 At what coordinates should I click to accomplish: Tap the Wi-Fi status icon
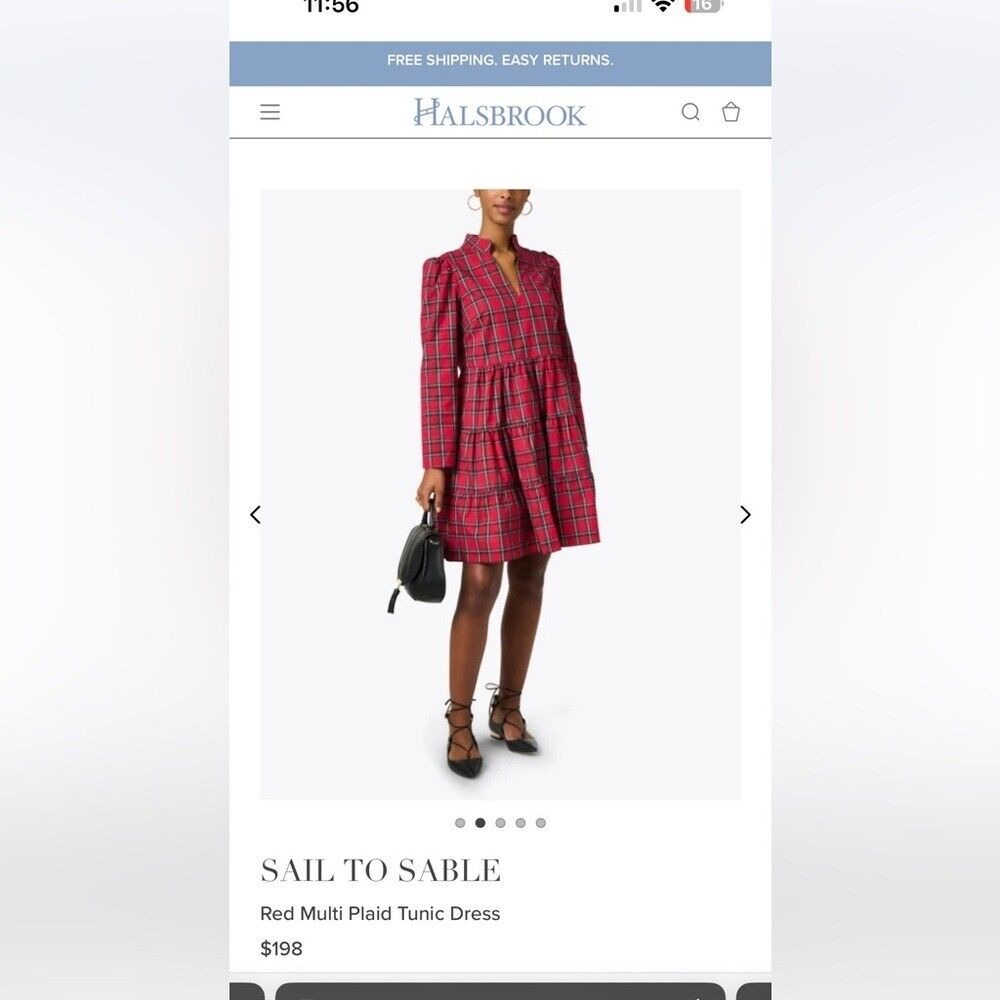tap(663, 6)
